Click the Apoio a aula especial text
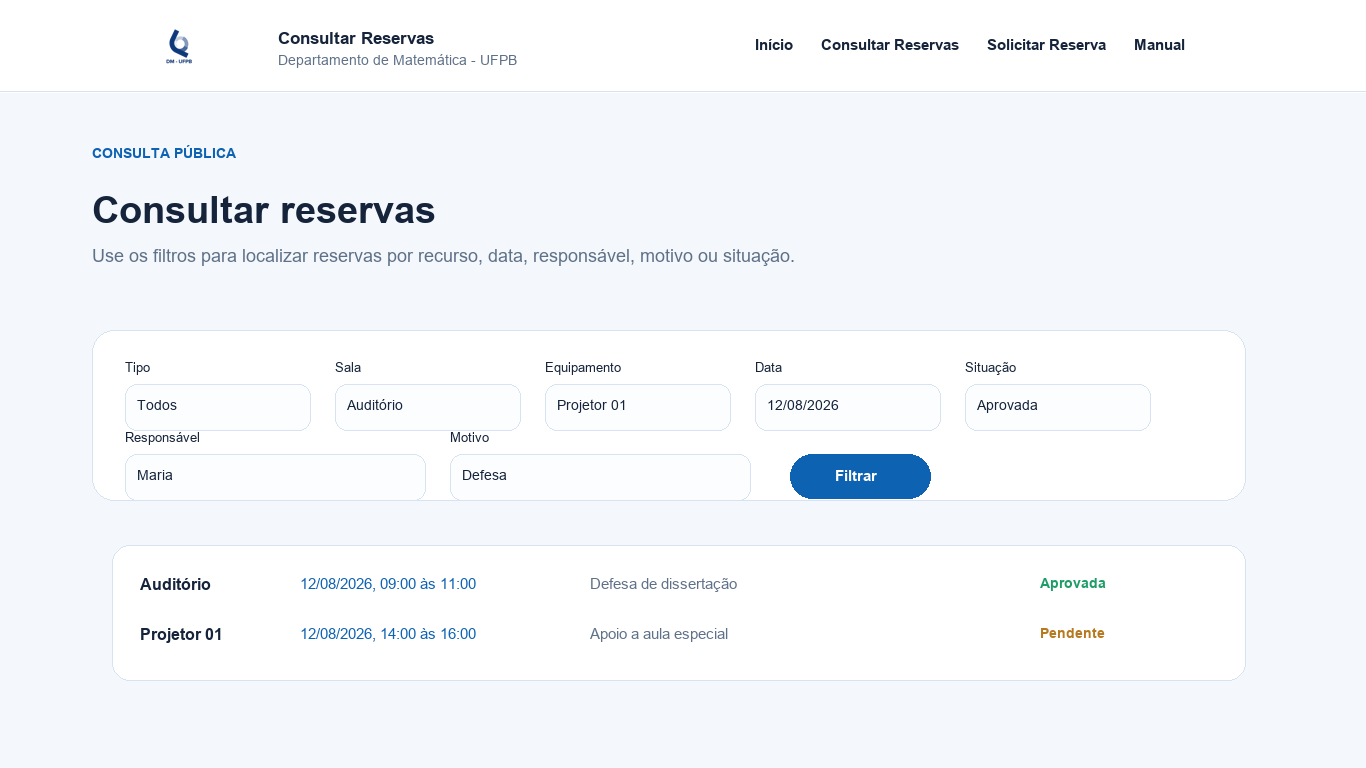This screenshot has width=1366, height=768. (x=659, y=634)
